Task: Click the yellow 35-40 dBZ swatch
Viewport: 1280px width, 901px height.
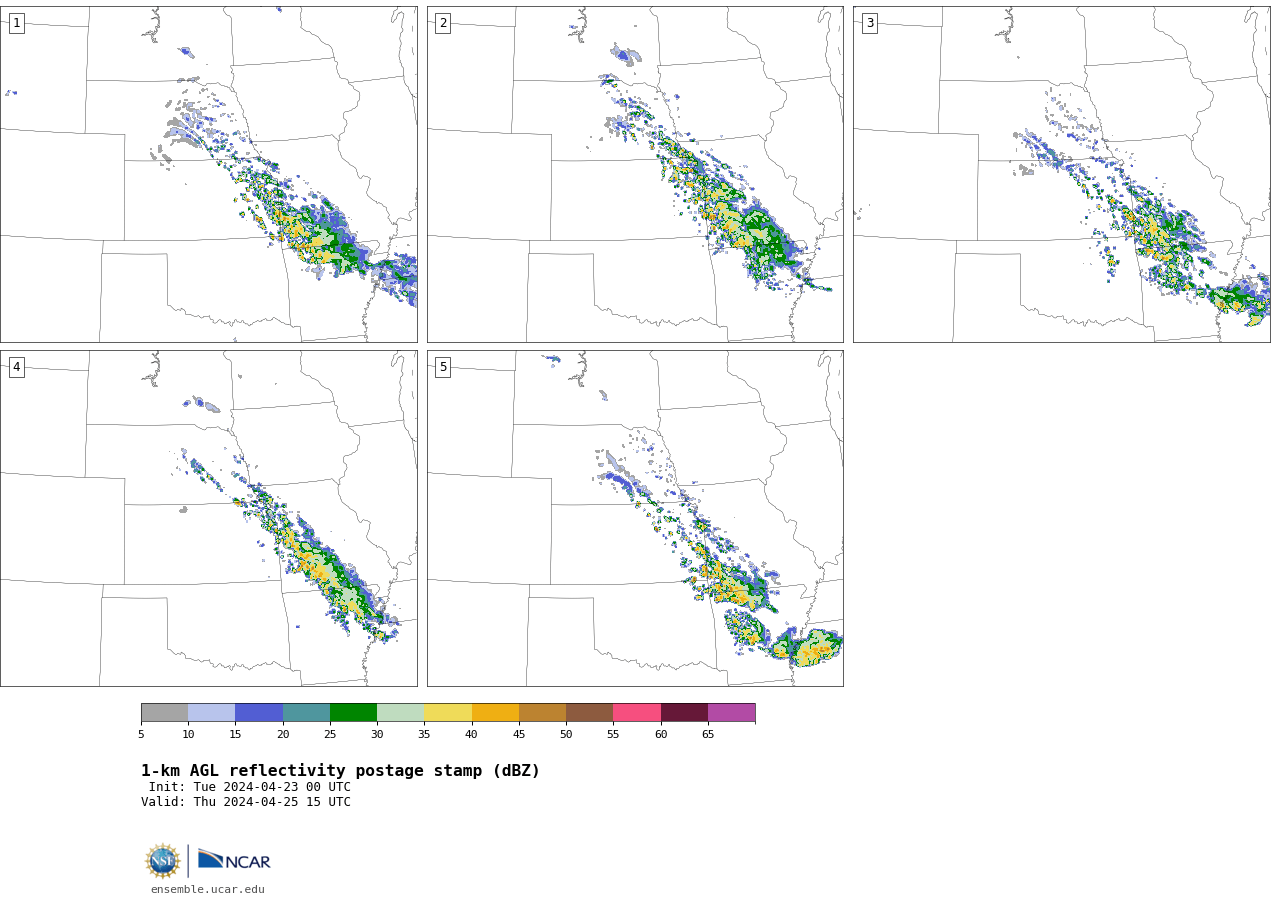Action: 448,713
